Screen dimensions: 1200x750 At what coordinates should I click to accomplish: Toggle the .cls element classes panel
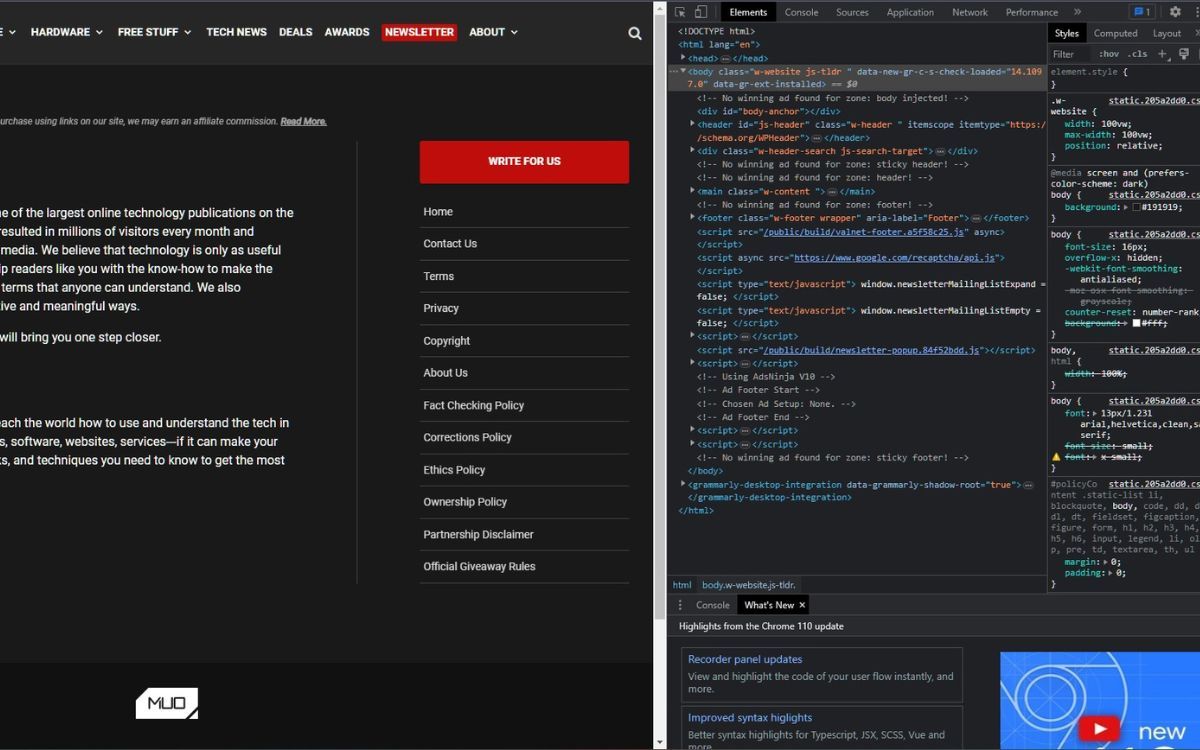point(1137,54)
